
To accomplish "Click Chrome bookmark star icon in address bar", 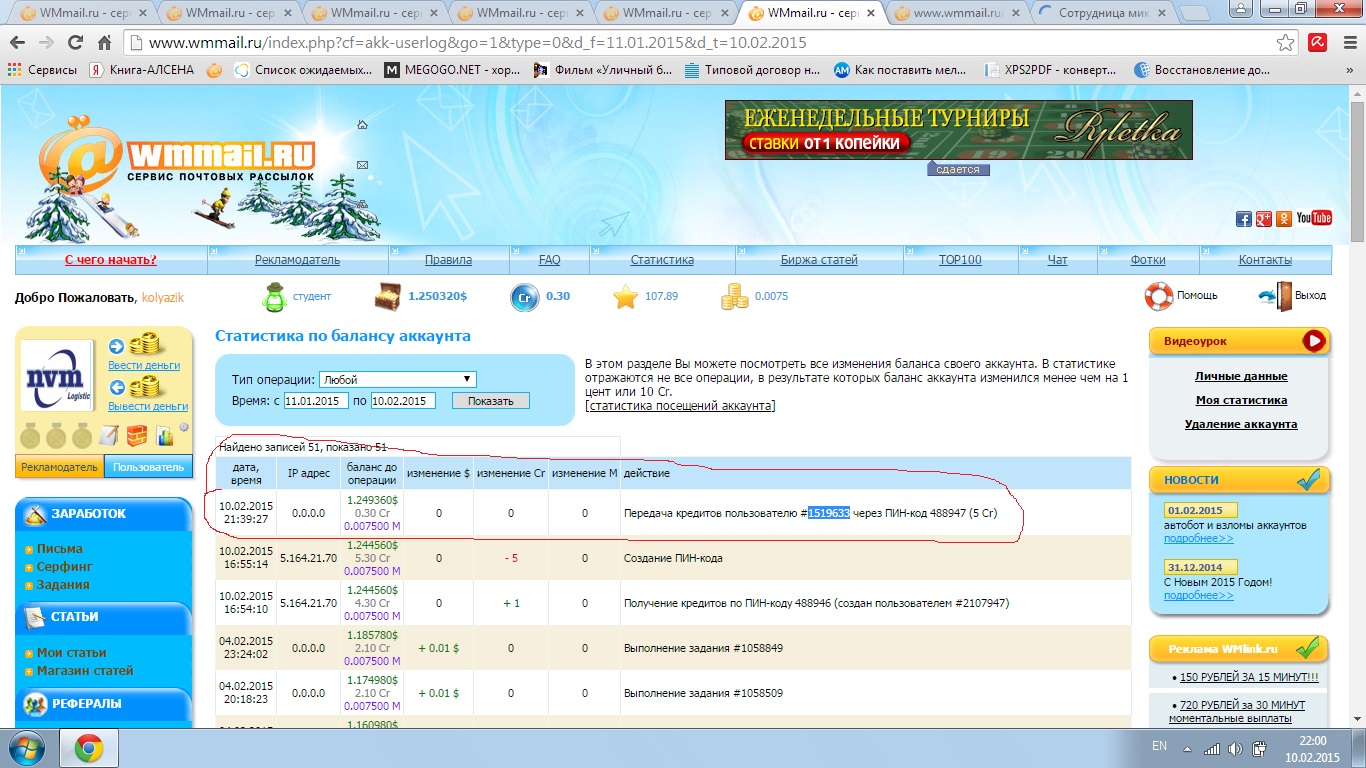I will (1286, 43).
